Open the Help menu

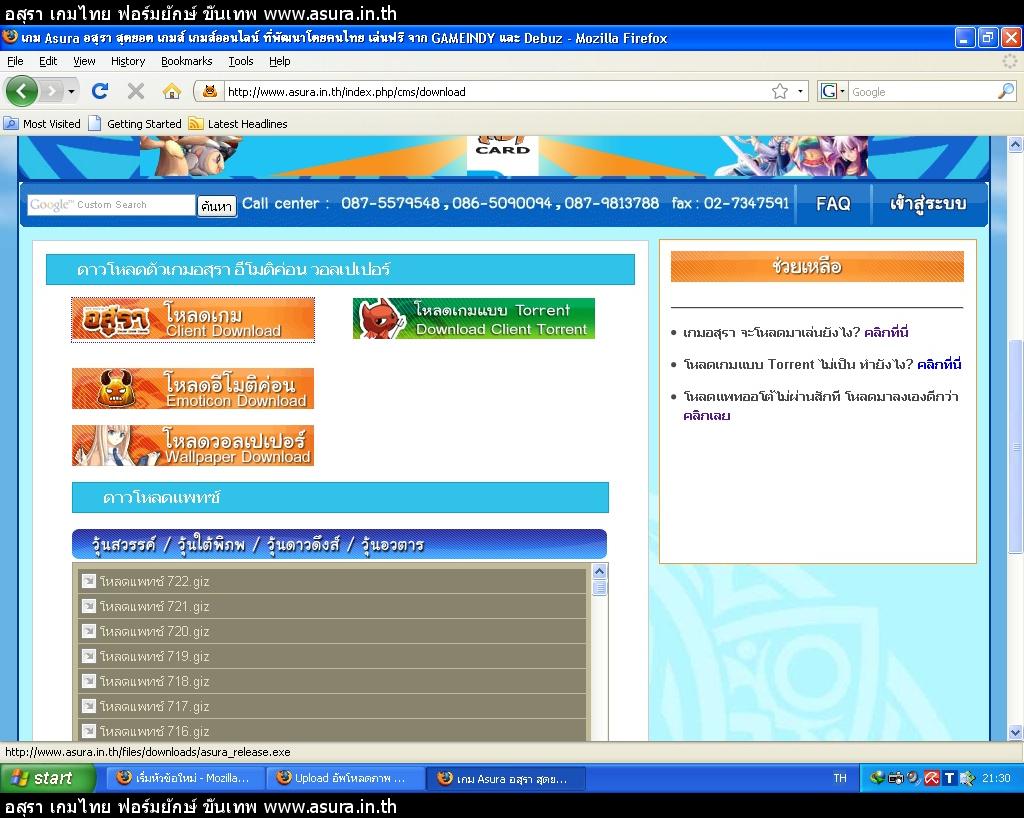280,61
